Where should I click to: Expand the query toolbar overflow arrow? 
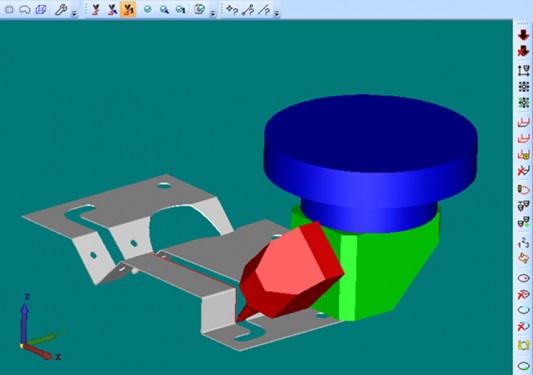coord(277,13)
